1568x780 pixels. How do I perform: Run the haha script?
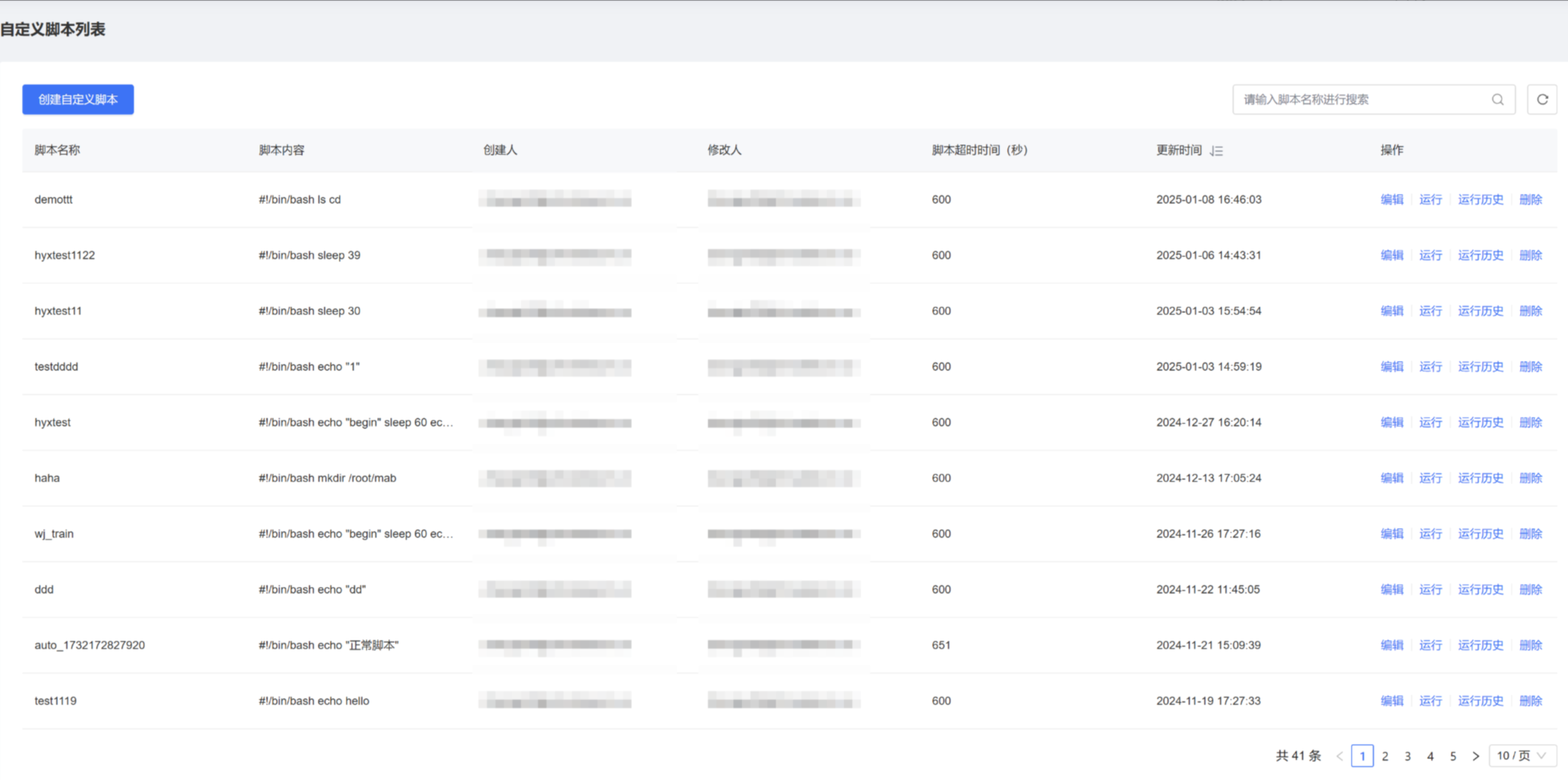(x=1431, y=478)
